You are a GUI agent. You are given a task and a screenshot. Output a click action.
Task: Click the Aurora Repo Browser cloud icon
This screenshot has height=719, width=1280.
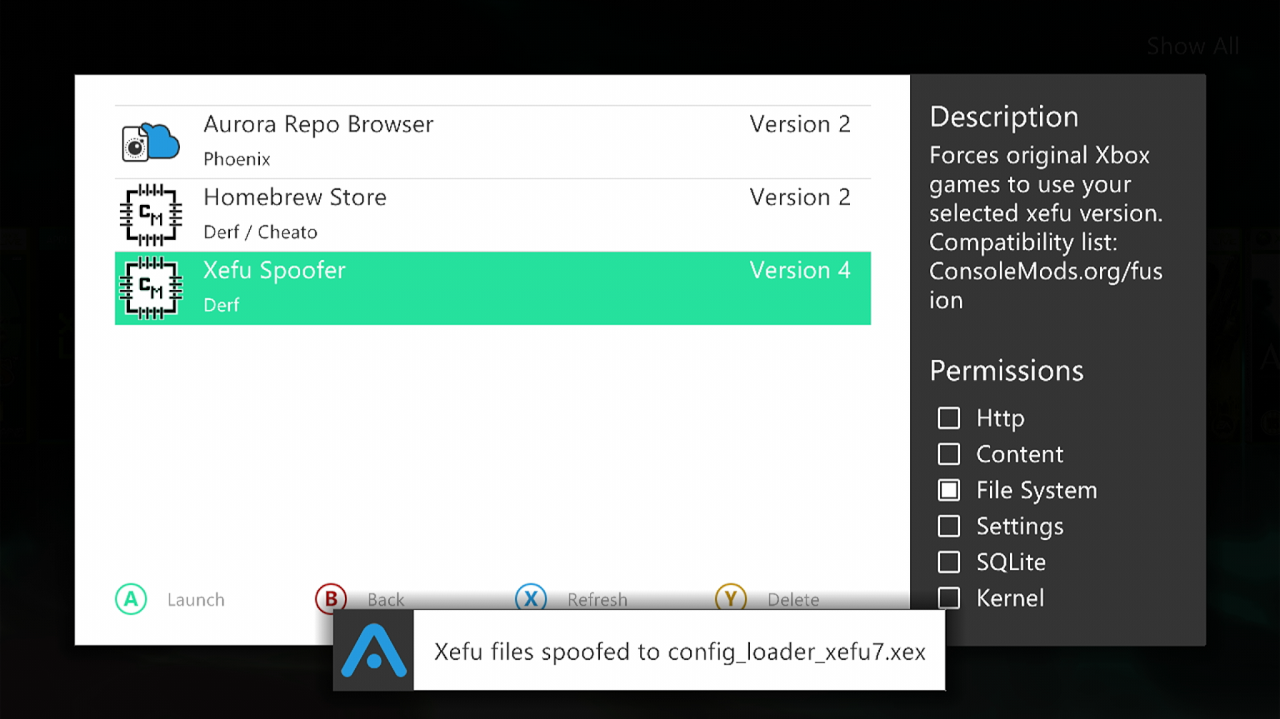pyautogui.click(x=150, y=142)
